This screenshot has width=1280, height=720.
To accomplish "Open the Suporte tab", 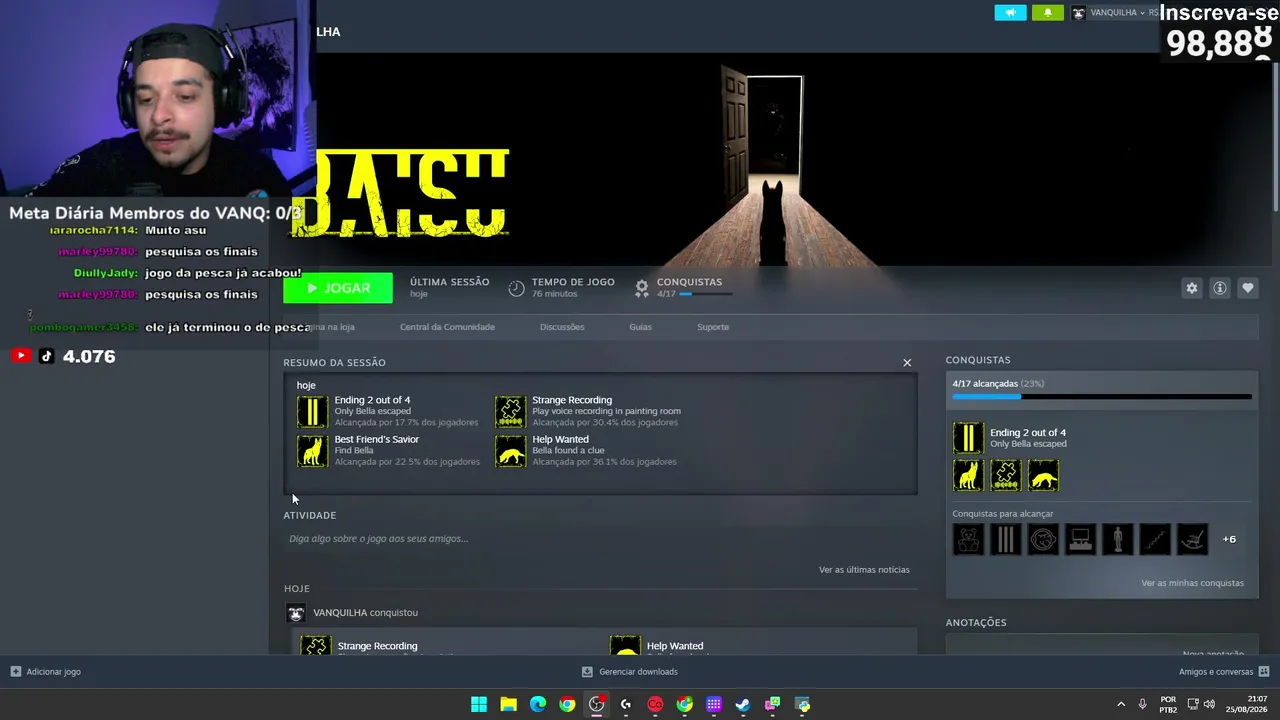I will pos(713,327).
